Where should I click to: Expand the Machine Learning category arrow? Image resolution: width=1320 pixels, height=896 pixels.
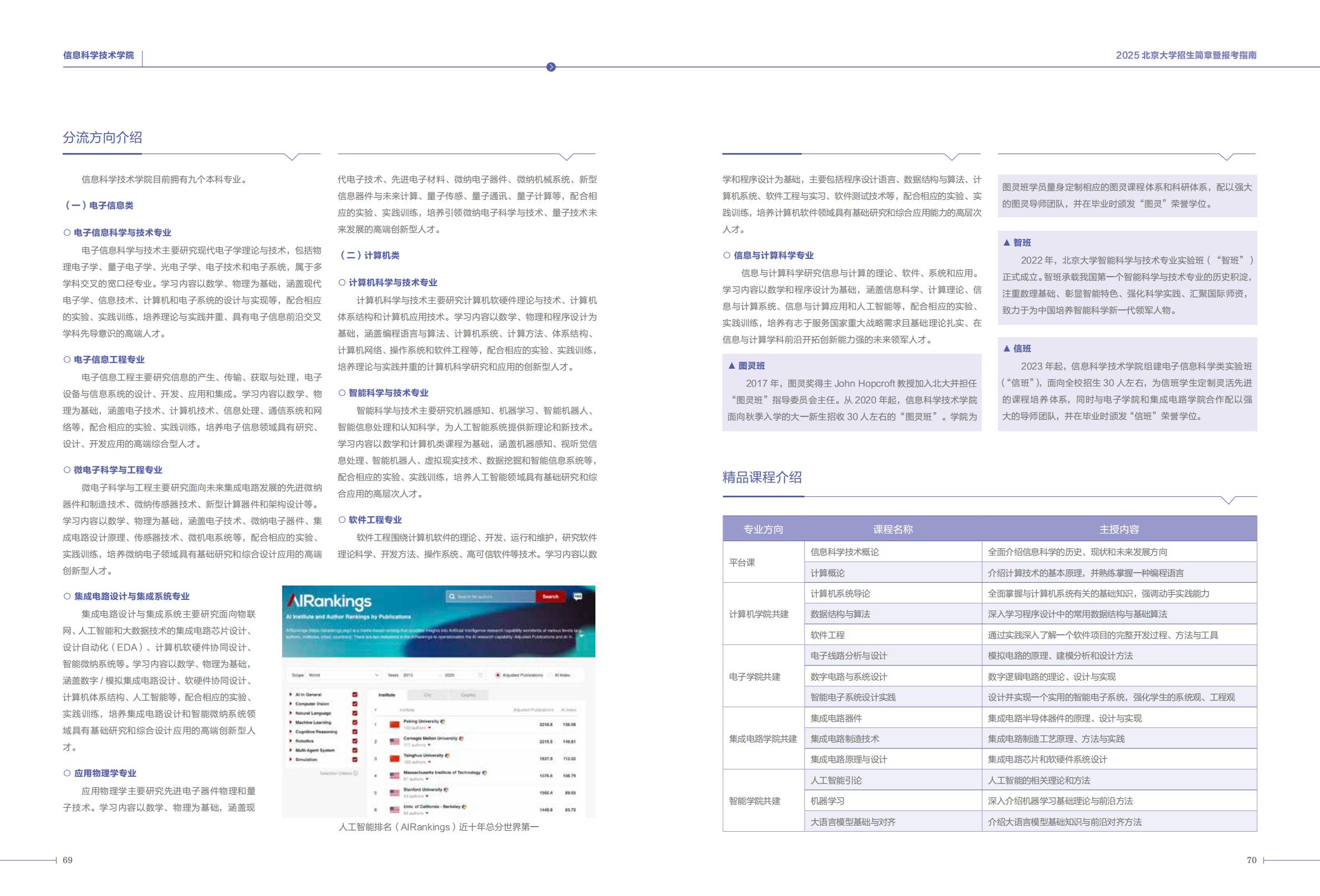[x=291, y=722]
